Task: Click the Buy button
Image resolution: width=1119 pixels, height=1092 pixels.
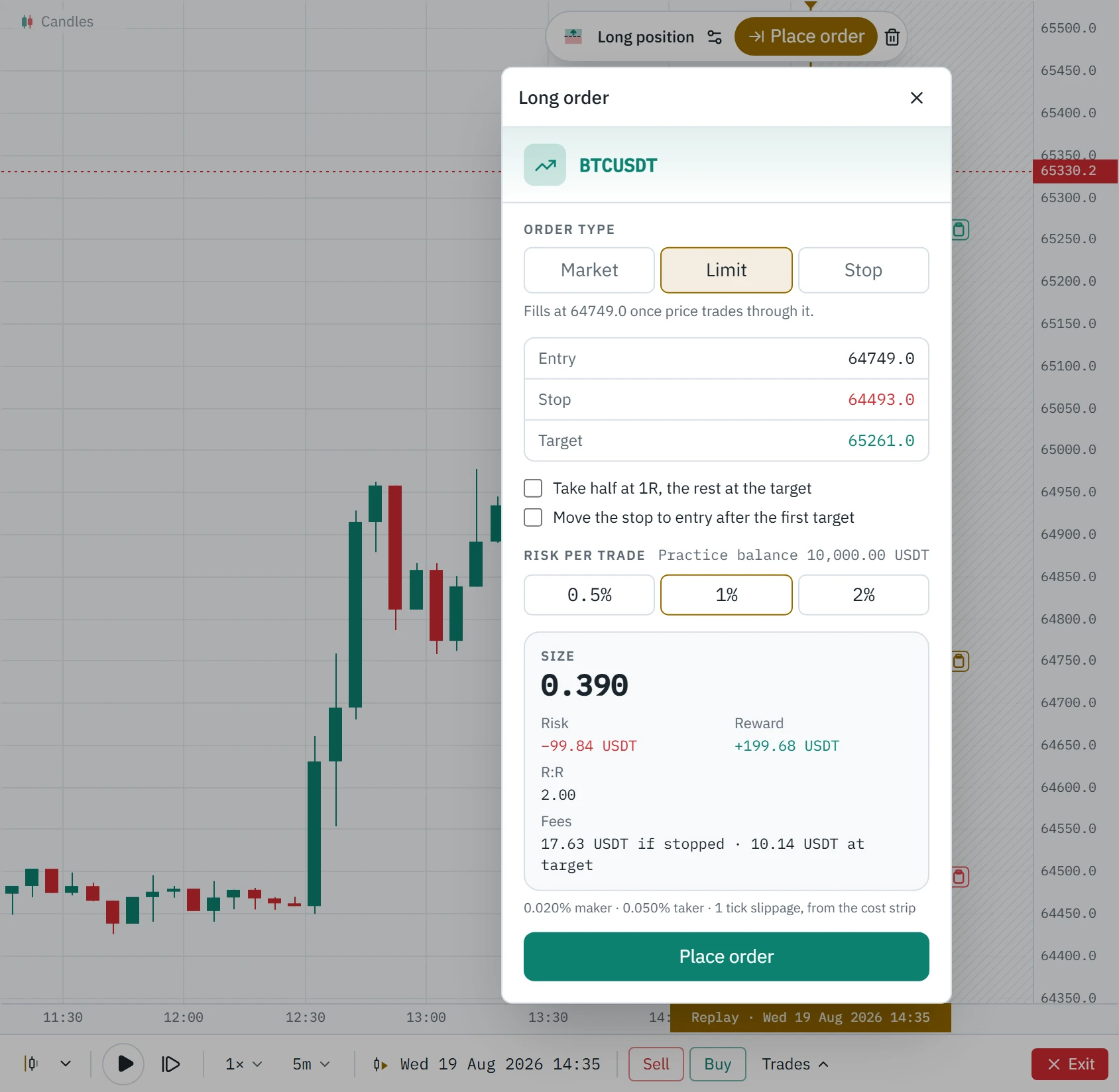Action: click(718, 1064)
